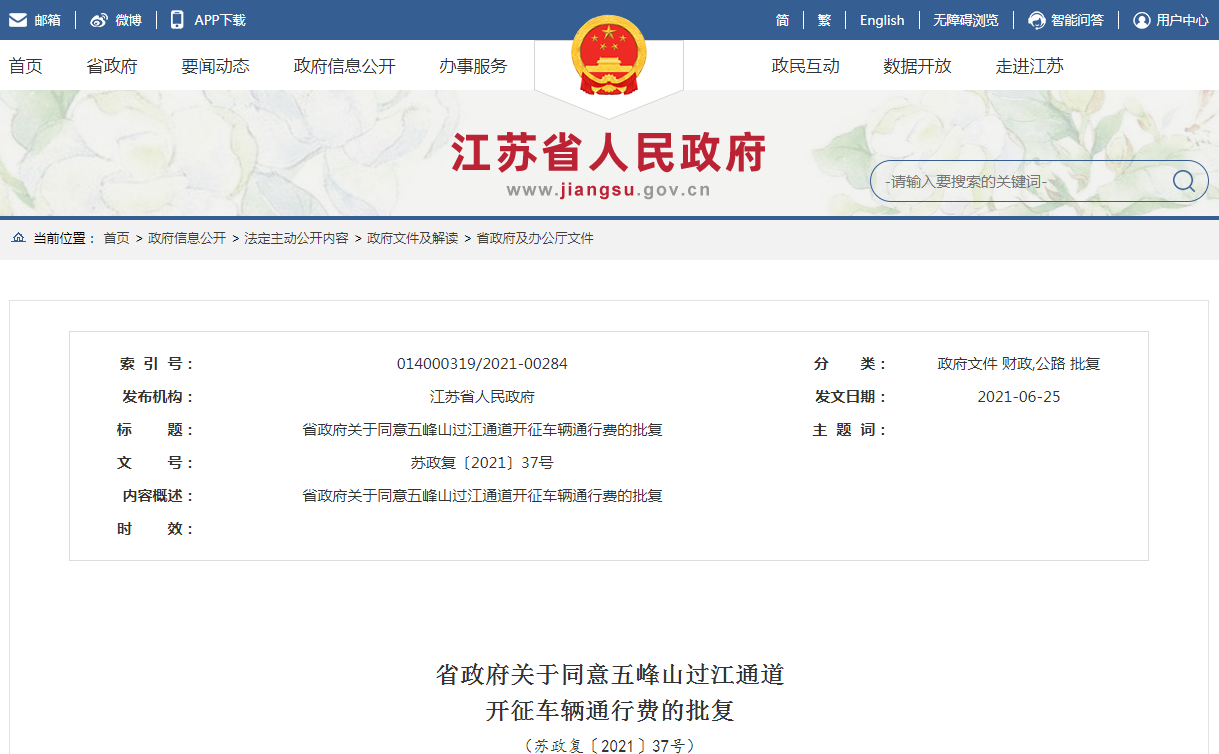Open 邮箱 link in top bar
Viewport: 1219px width, 754px height.
[47, 20]
